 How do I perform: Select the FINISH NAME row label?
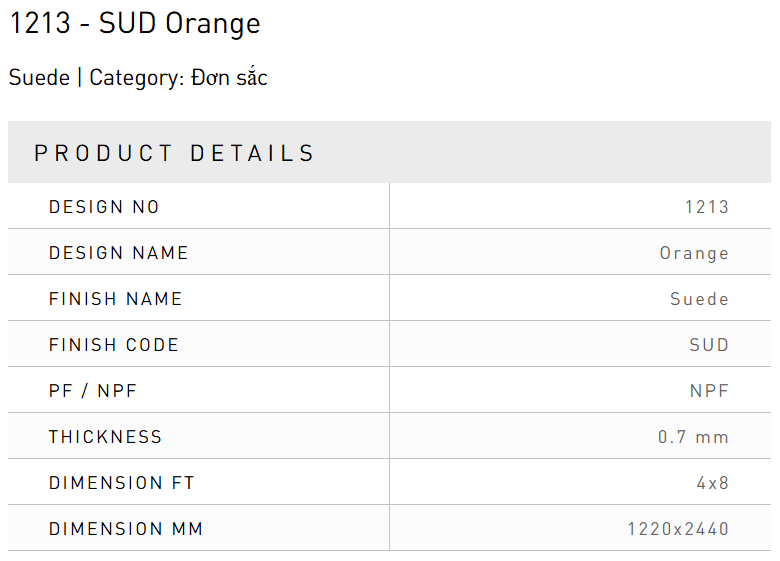point(116,299)
